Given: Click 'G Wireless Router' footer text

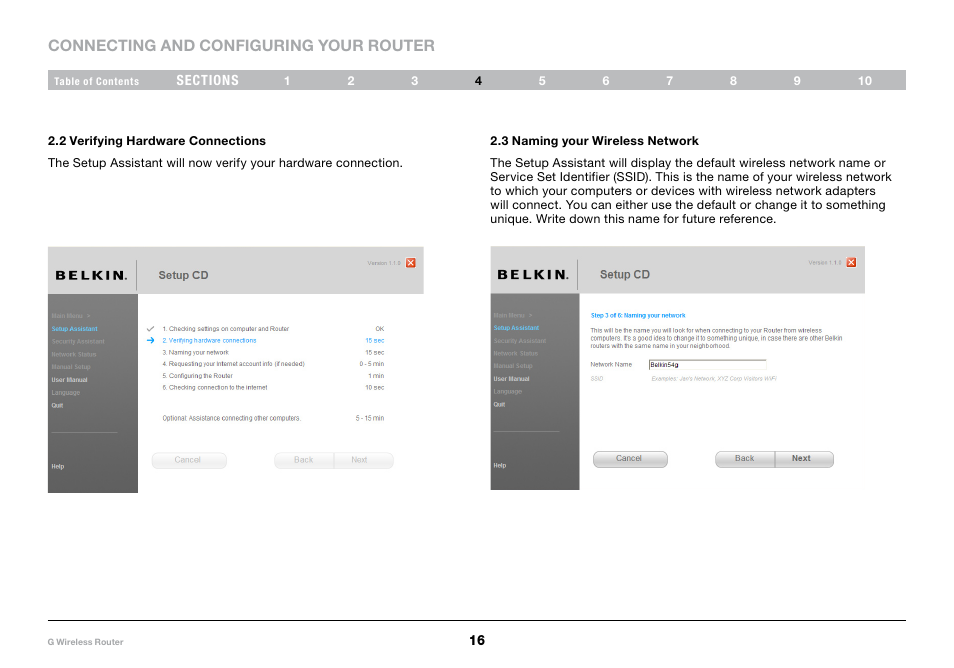Looking at the screenshot, I should click(x=85, y=642).
